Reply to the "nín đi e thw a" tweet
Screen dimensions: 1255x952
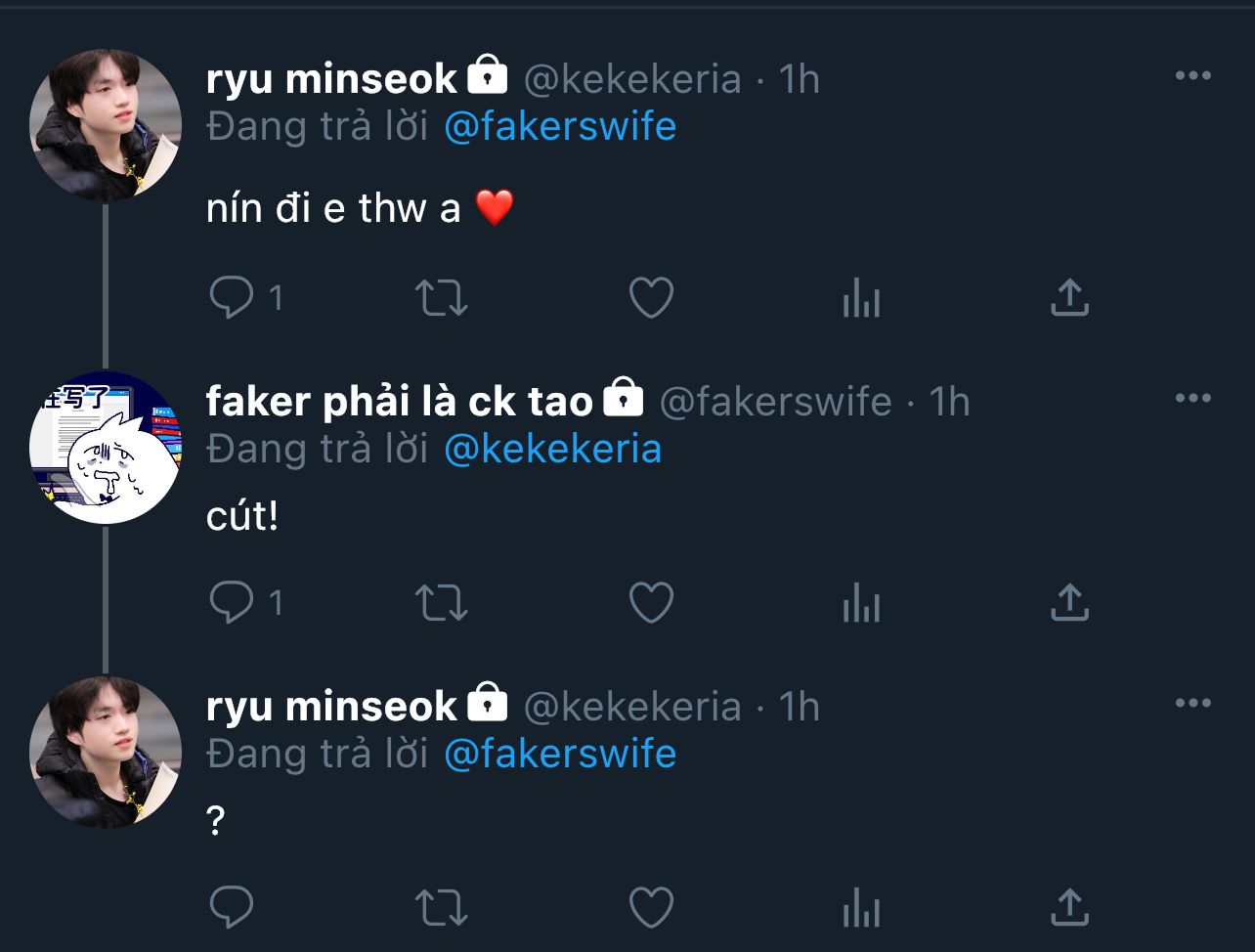(x=232, y=298)
